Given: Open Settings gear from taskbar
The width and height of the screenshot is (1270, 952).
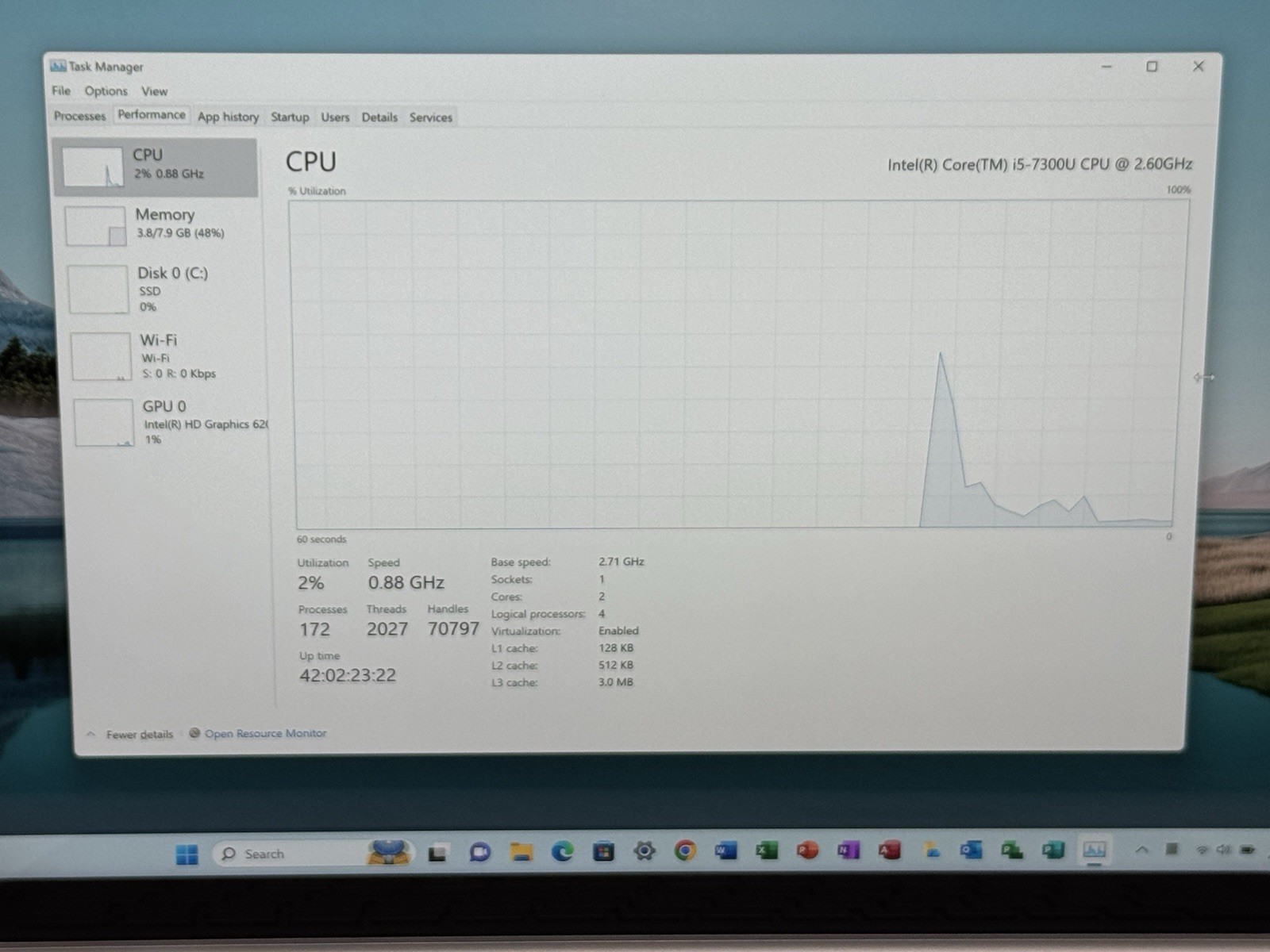Looking at the screenshot, I should 645,851.
